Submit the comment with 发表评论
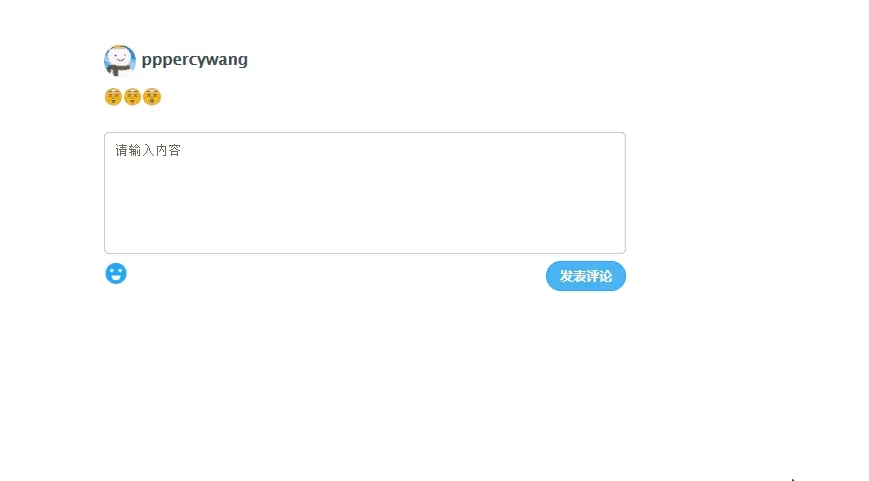 tap(585, 276)
